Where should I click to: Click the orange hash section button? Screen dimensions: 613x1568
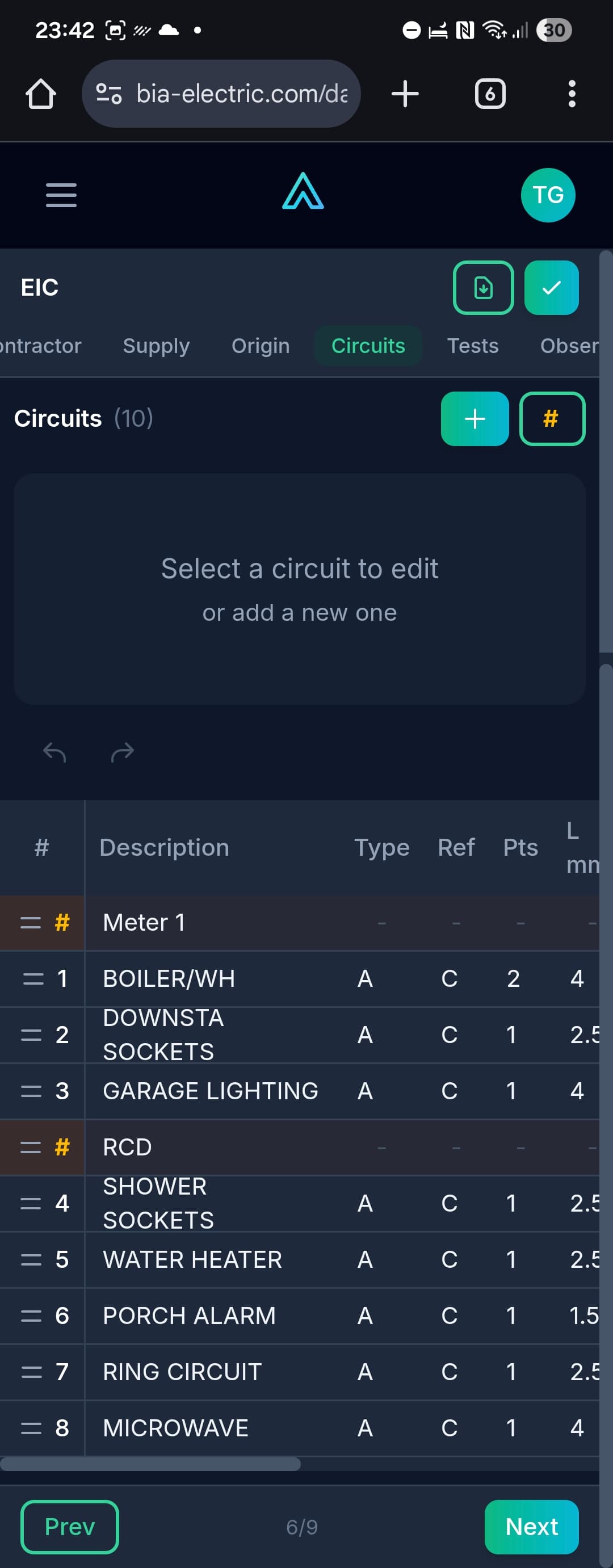pos(552,419)
